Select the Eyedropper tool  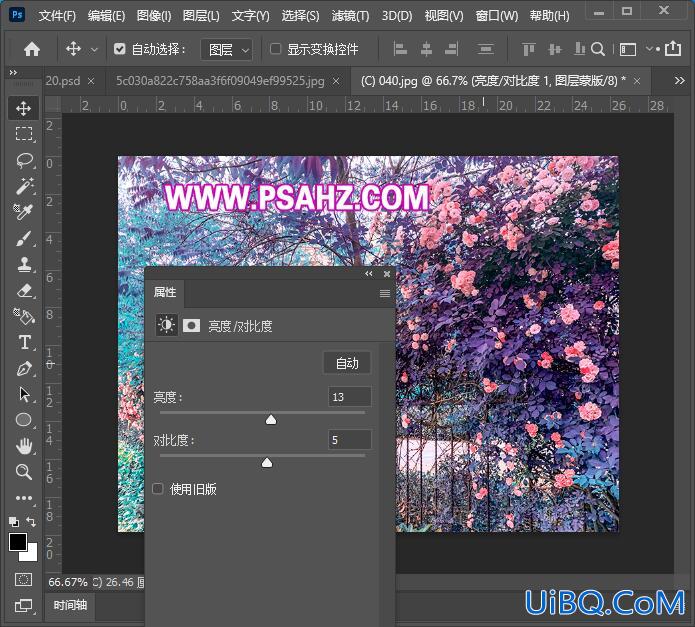coord(23,212)
